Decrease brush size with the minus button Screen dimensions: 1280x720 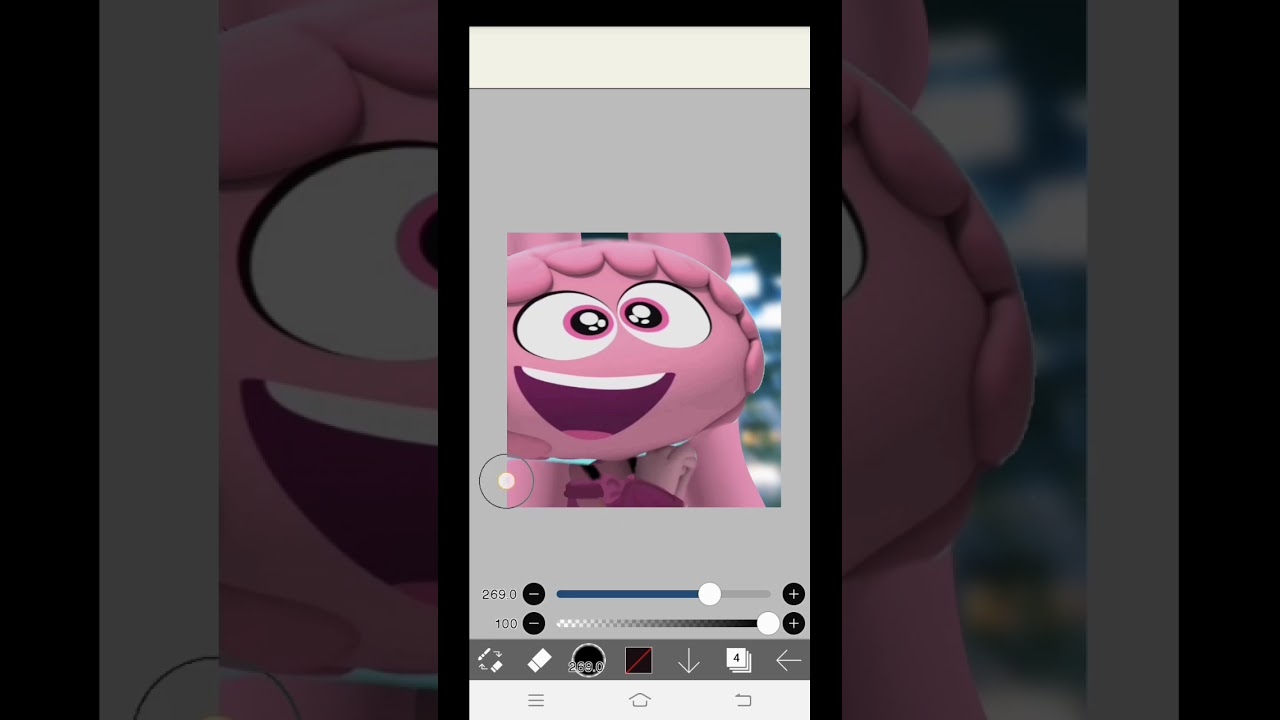(x=534, y=594)
